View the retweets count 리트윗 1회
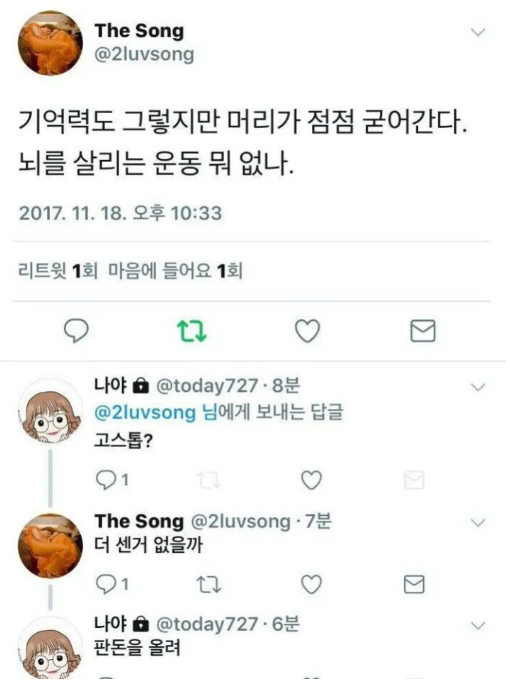Image resolution: width=510 pixels, height=691 pixels. (x=58, y=271)
